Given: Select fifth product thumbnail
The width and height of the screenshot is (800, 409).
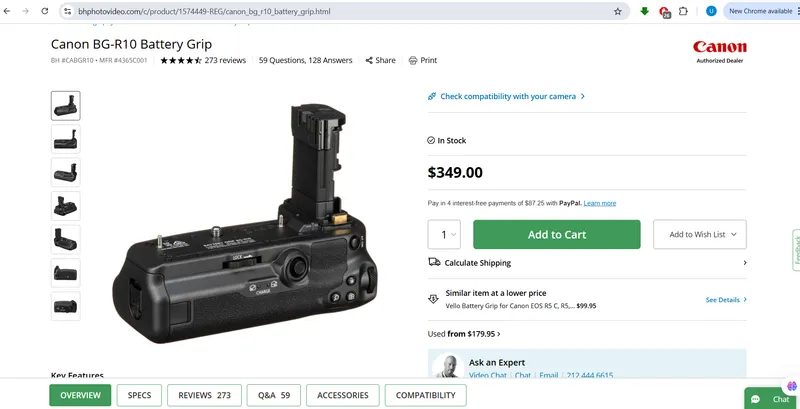Looking at the screenshot, I should [65, 239].
